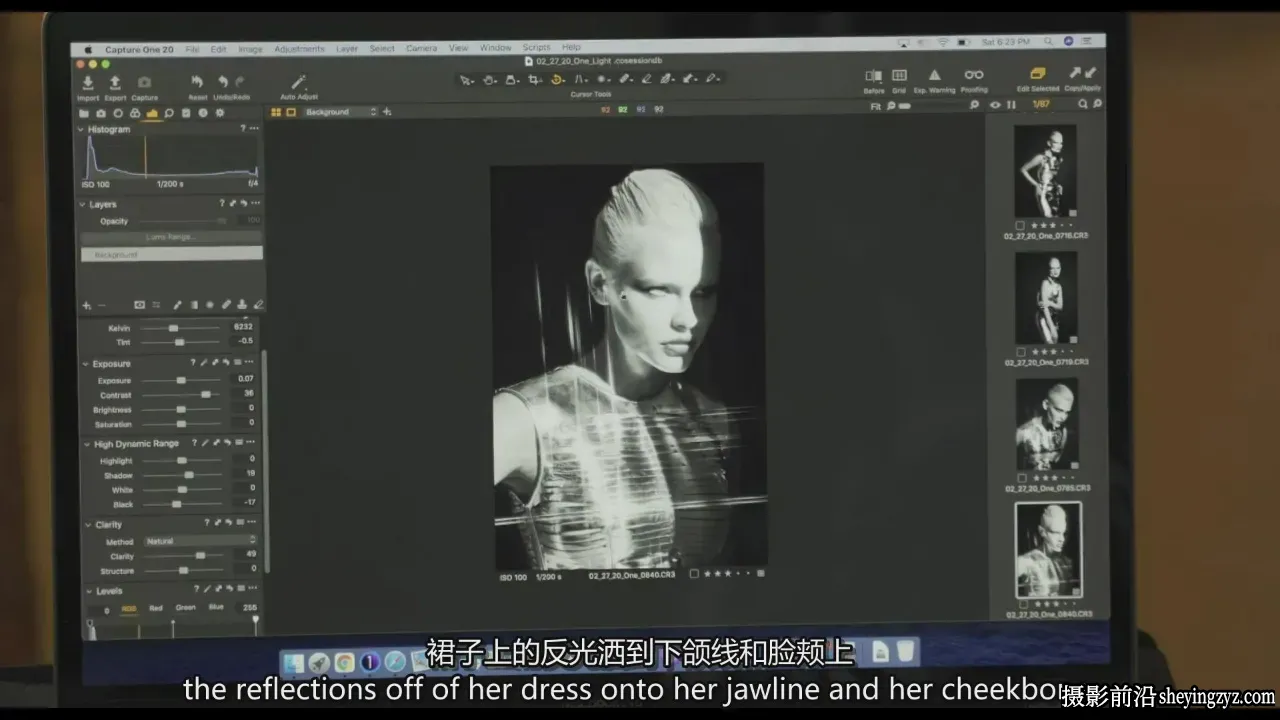Select the Red channel tab in Levels

click(156, 608)
